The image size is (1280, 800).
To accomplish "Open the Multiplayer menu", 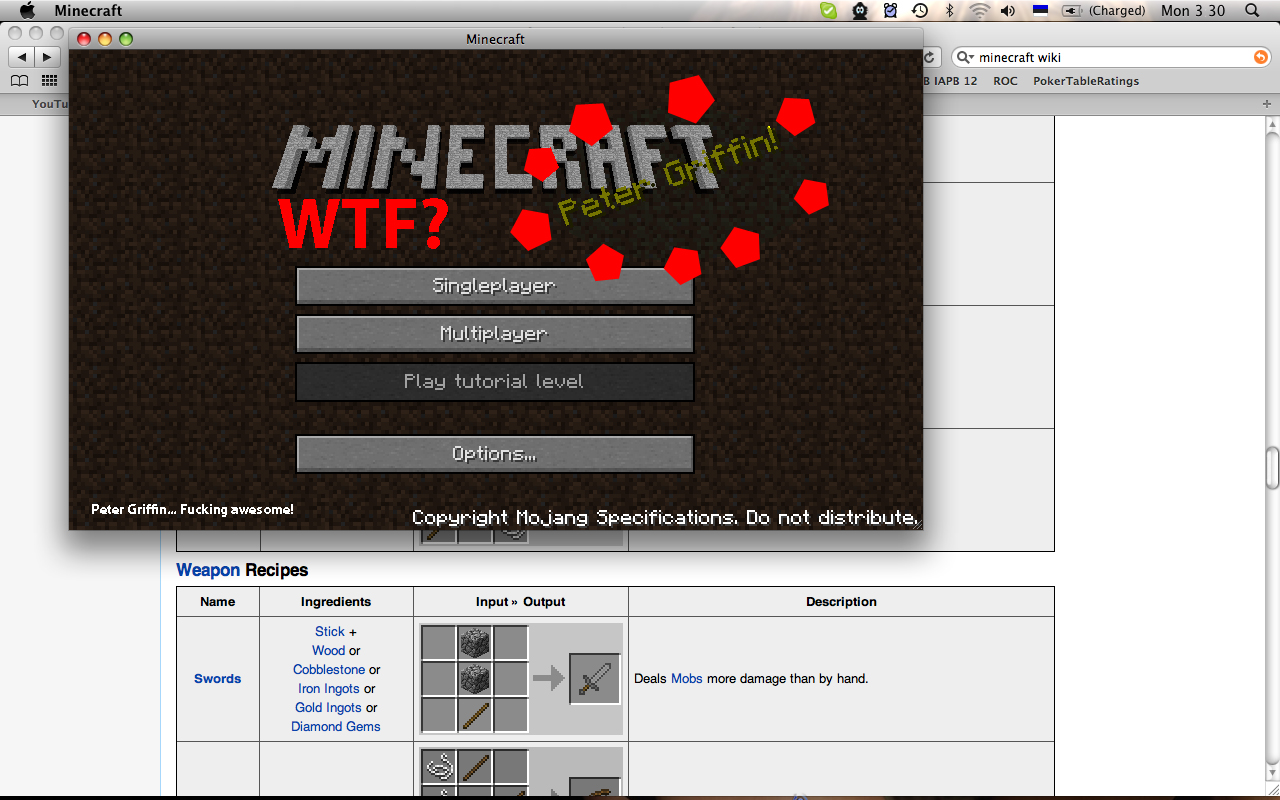I will [x=495, y=334].
